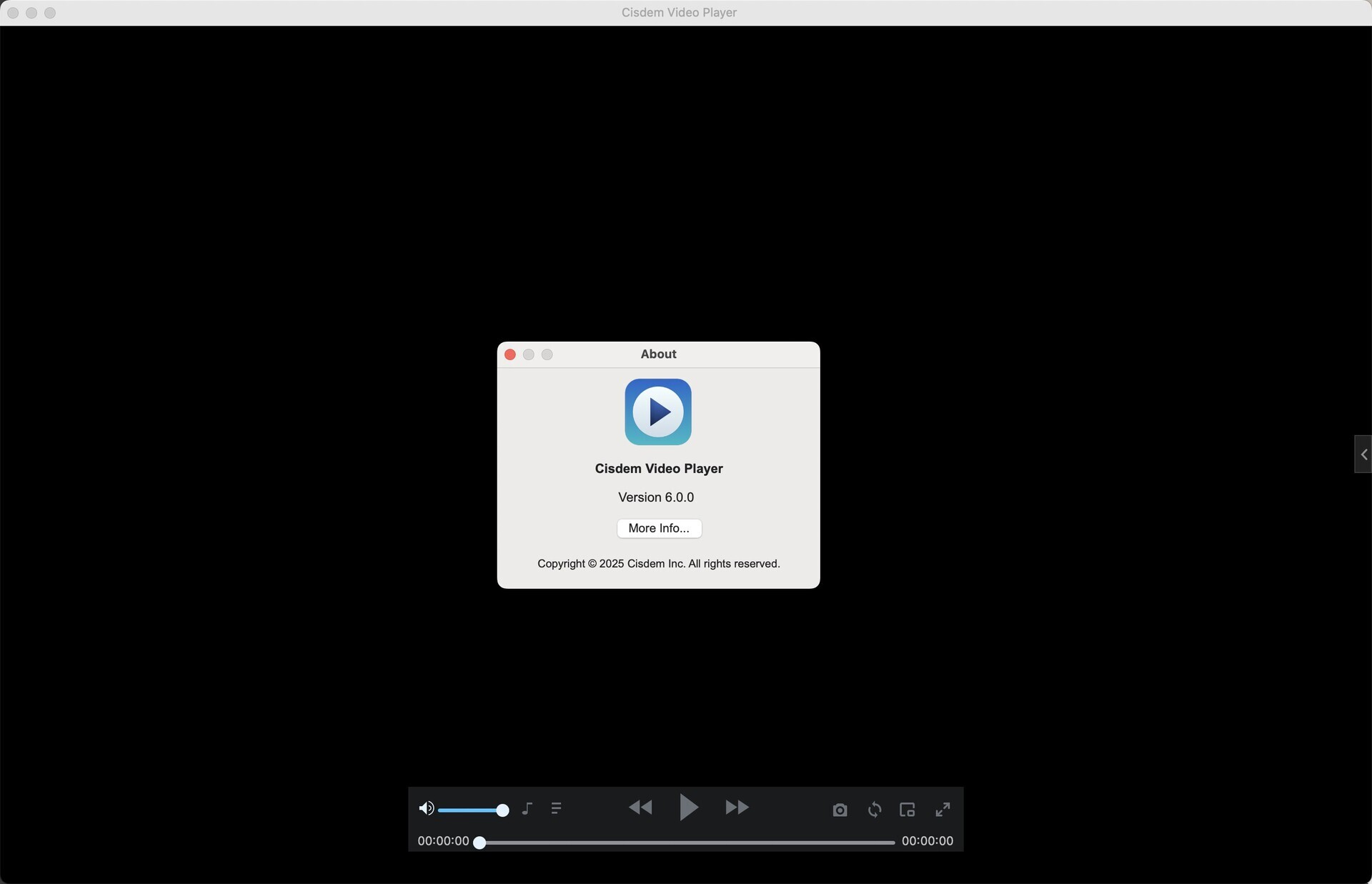Open the audio track music note icon

pos(527,809)
